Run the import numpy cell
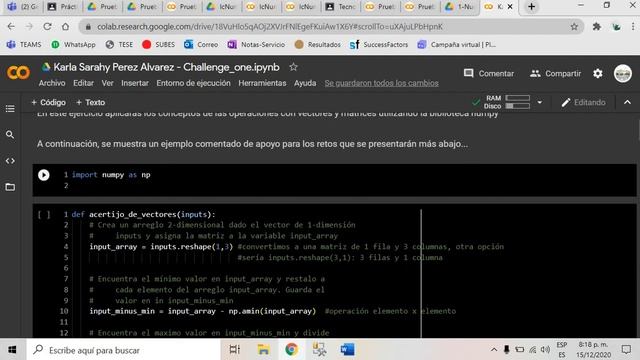The image size is (640, 360). [44, 175]
